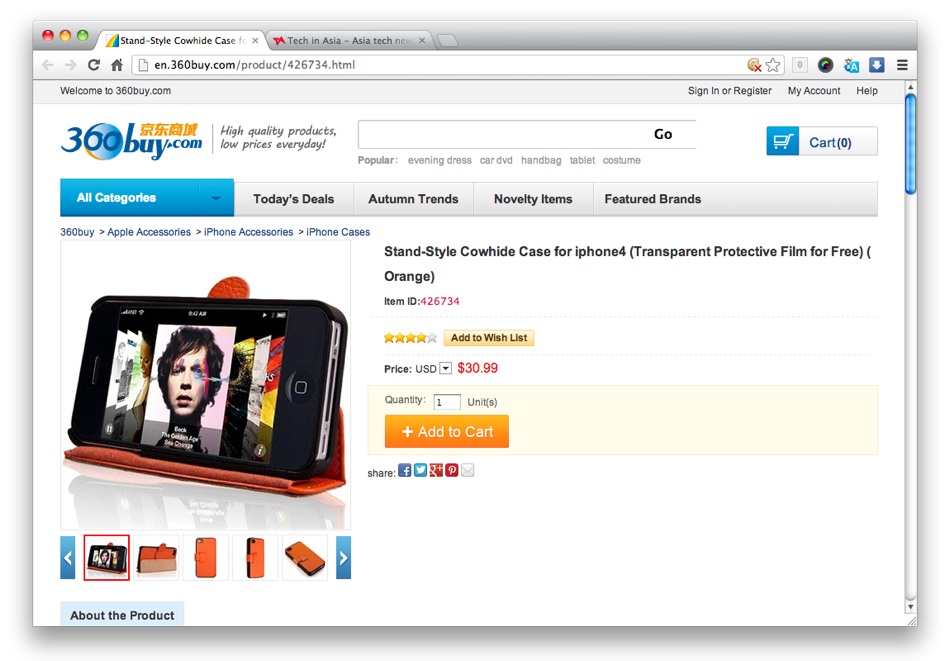
Task: Click the Add to Wish List button
Action: (489, 338)
